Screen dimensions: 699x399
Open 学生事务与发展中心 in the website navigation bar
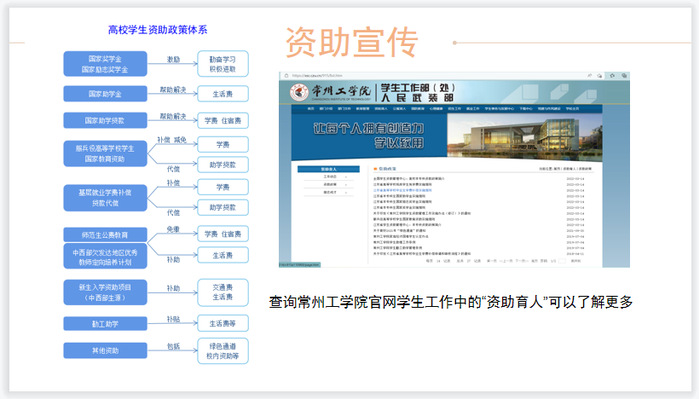pos(500,108)
